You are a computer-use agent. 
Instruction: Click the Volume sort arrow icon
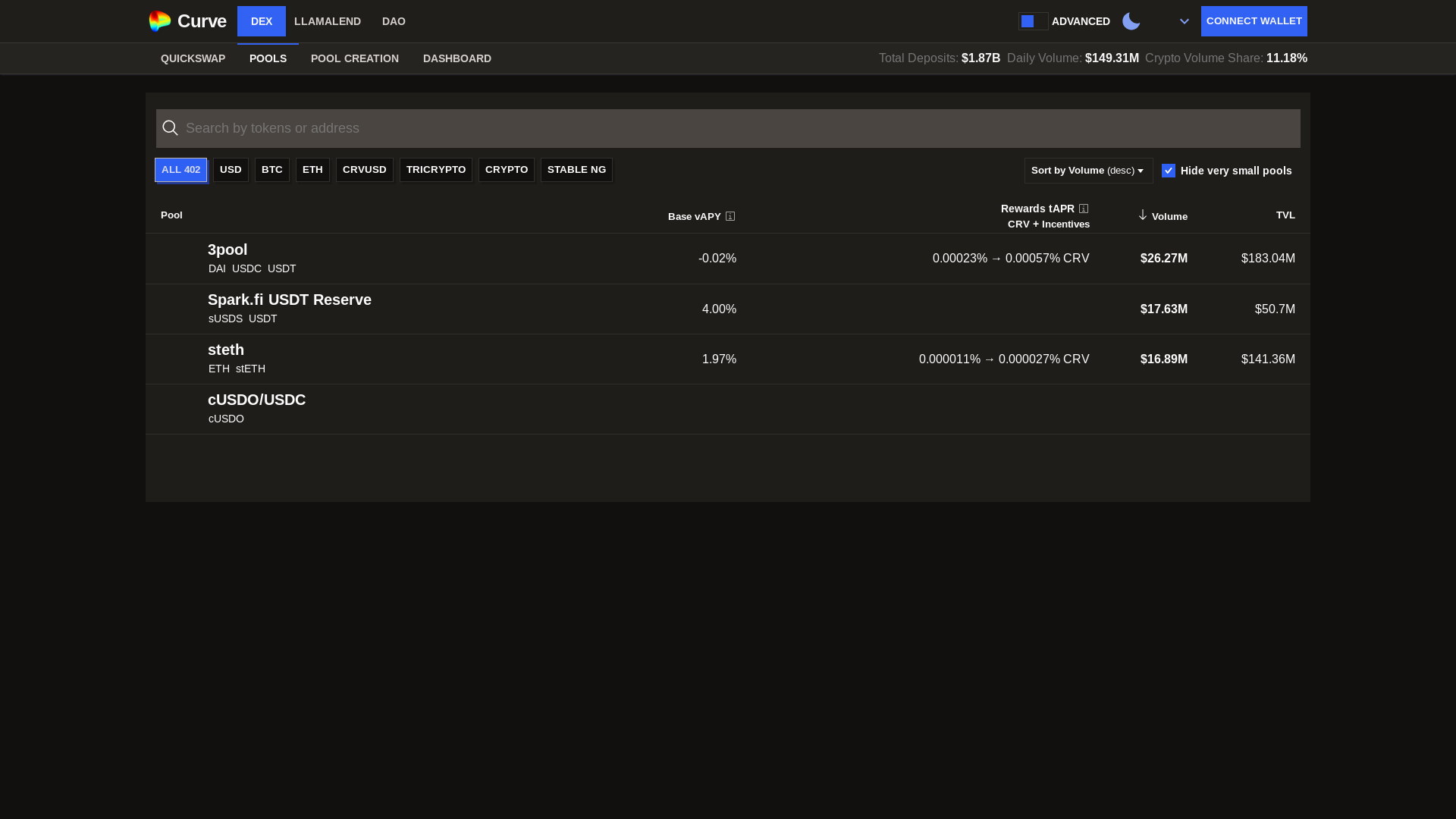[1142, 215]
